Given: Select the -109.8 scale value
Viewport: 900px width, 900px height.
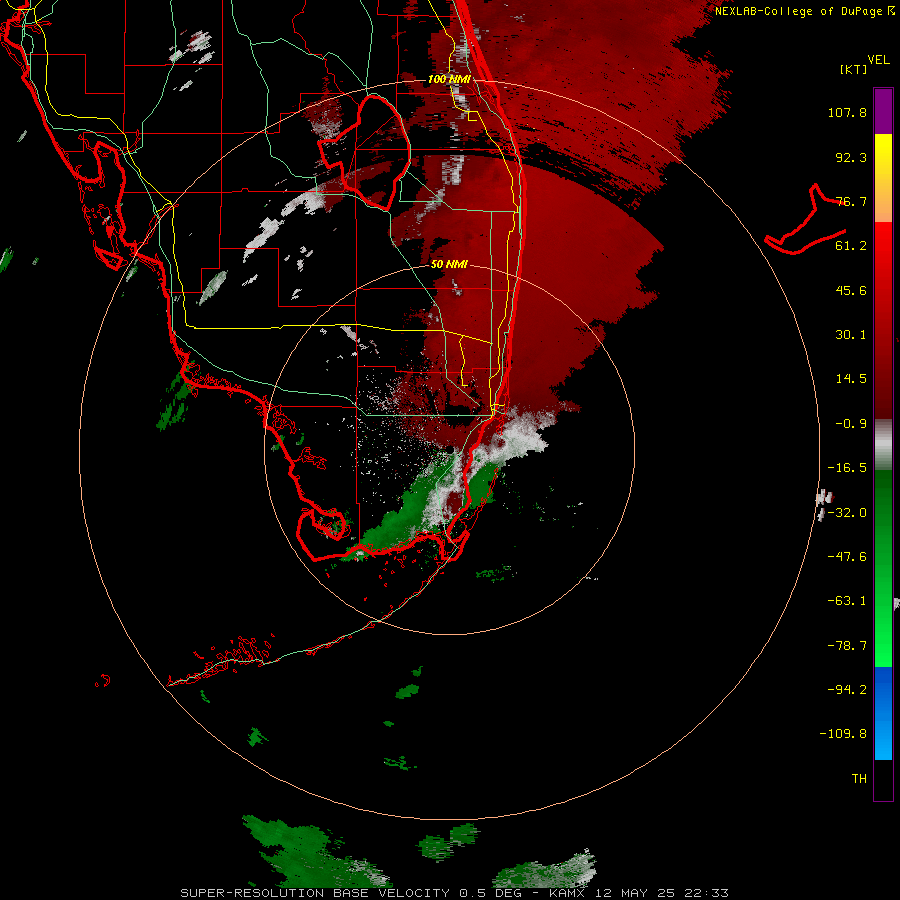Looking at the screenshot, I should tap(843, 734).
